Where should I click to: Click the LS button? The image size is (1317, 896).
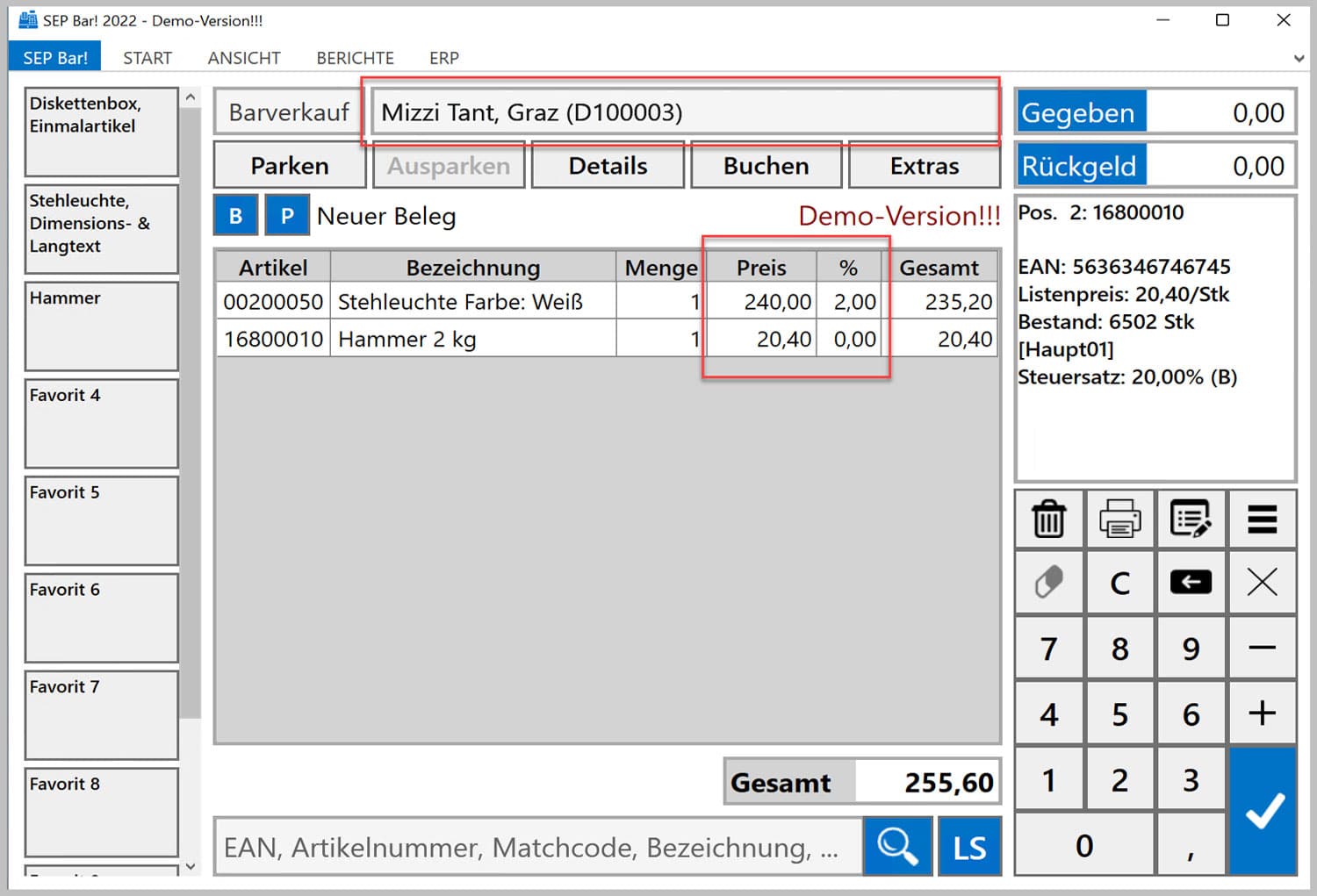coord(969,847)
